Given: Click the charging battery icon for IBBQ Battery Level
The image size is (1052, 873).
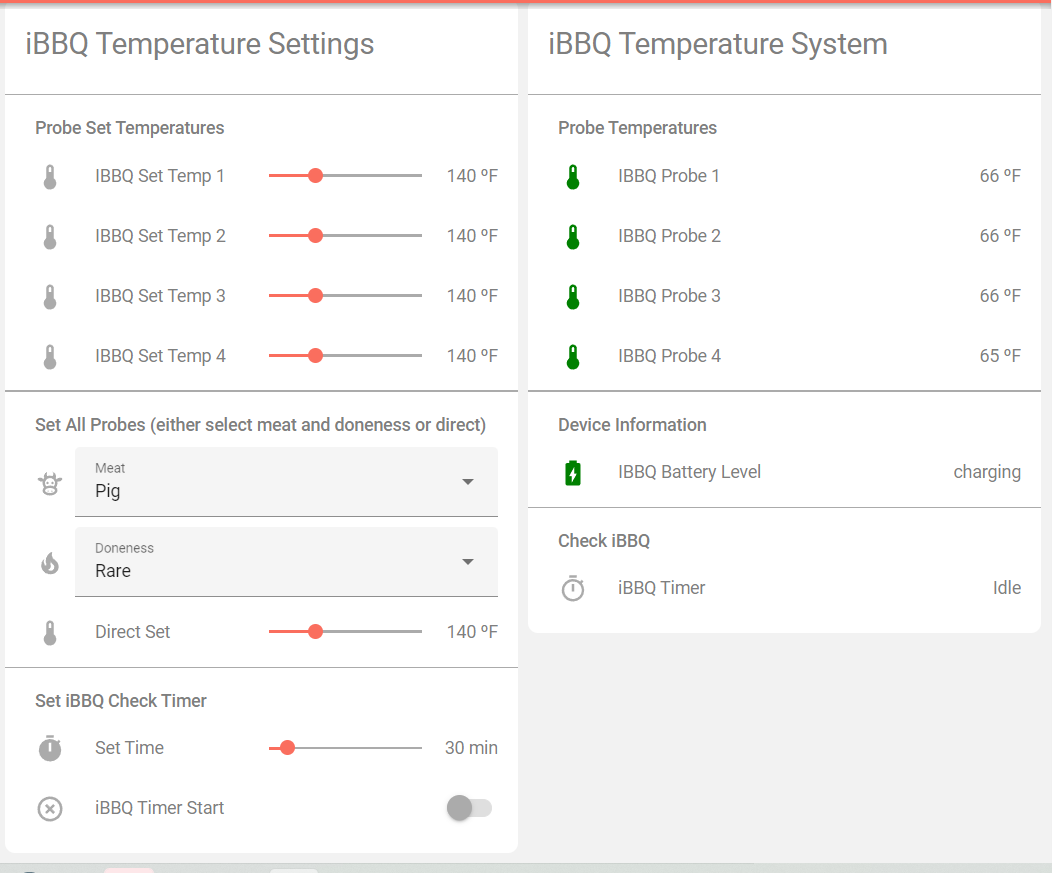Looking at the screenshot, I should coord(573,472).
